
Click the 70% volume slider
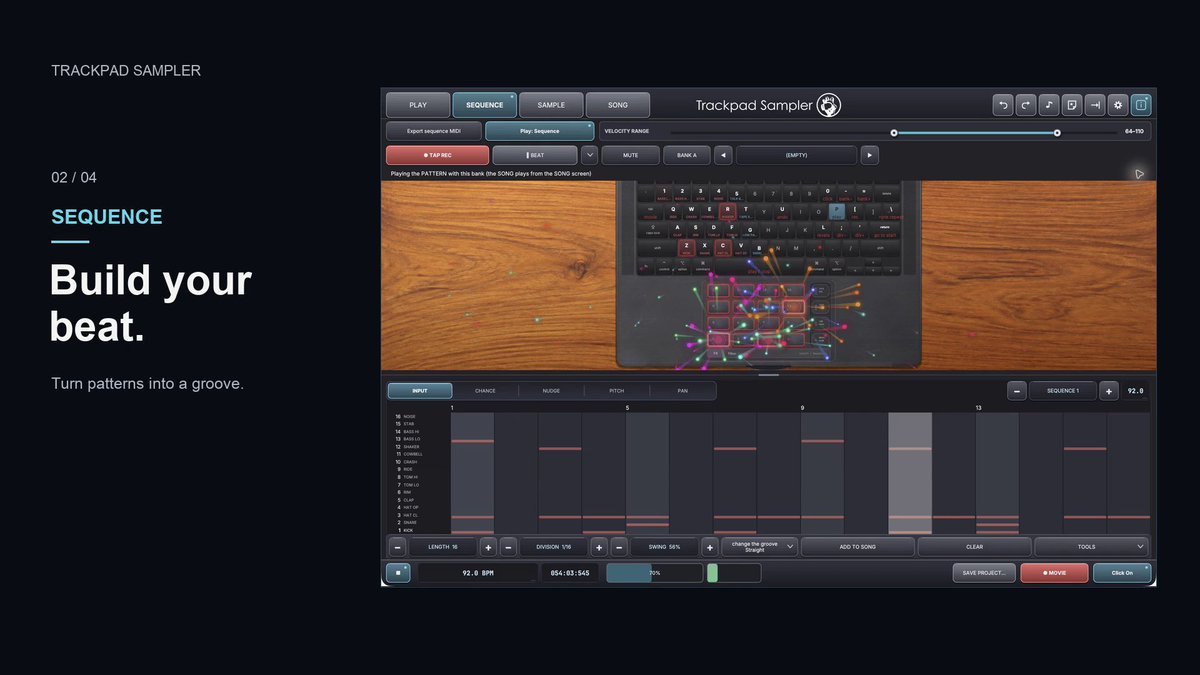pyautogui.click(x=654, y=573)
